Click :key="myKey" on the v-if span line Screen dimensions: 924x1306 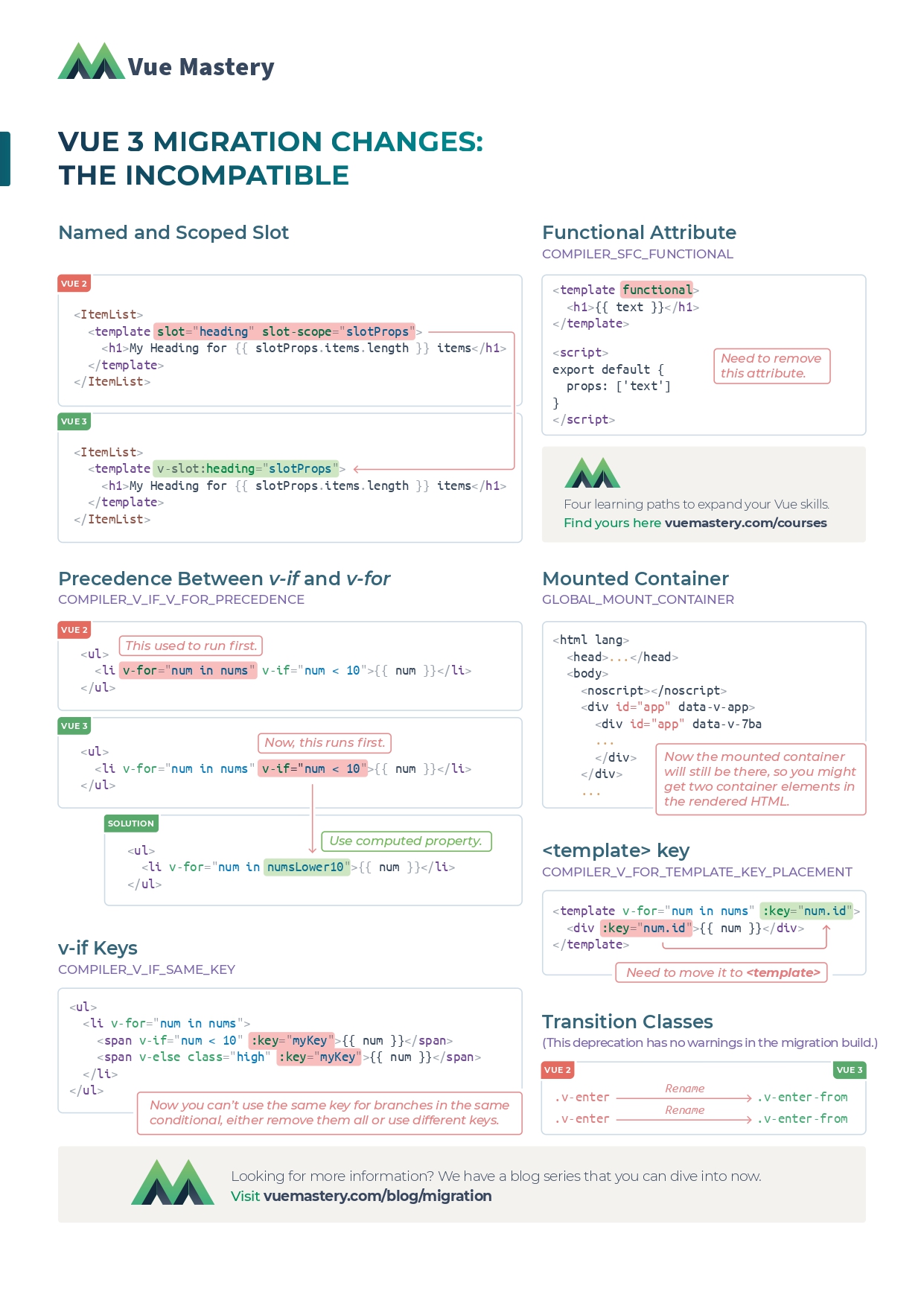click(x=292, y=1040)
